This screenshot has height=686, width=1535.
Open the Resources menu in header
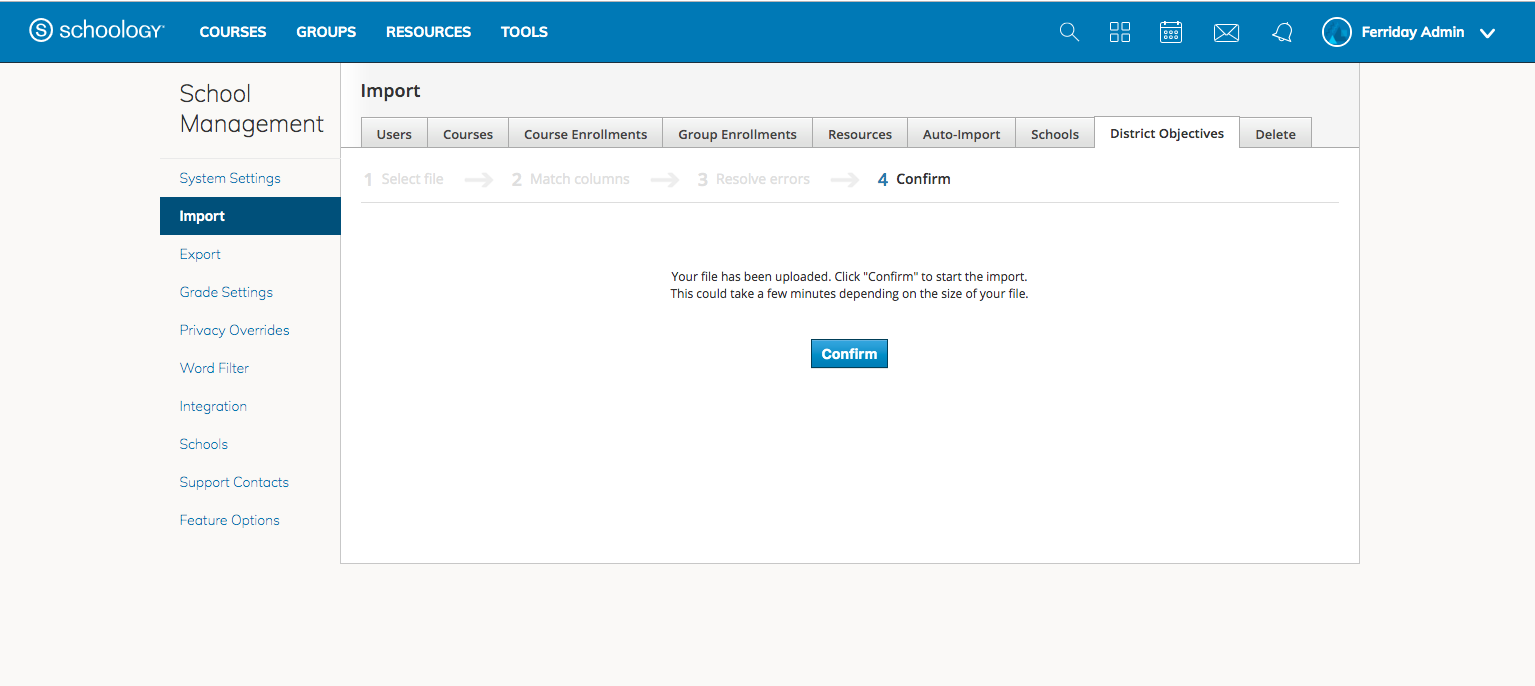point(428,32)
